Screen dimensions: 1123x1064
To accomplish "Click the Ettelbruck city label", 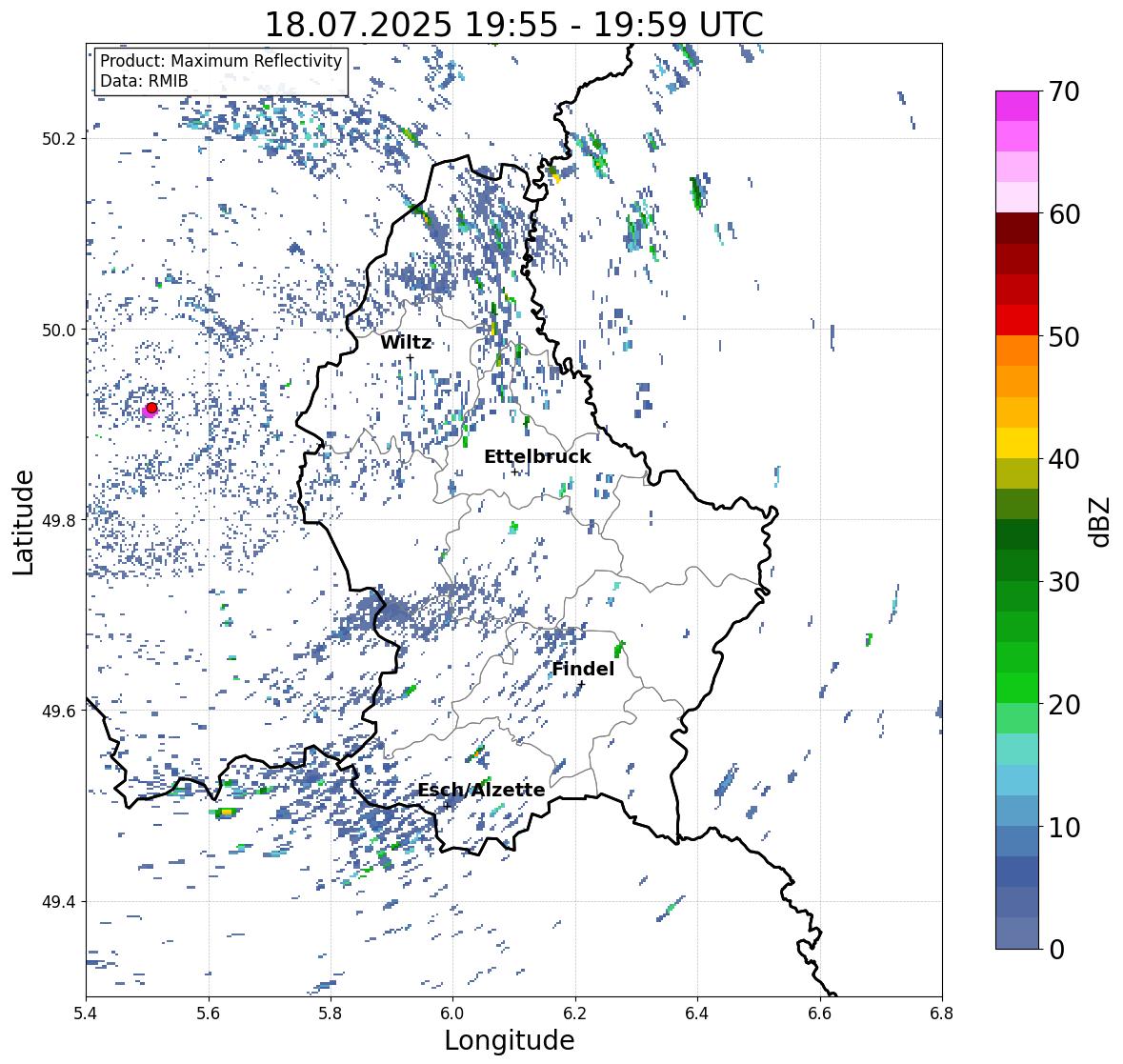I will click(537, 457).
